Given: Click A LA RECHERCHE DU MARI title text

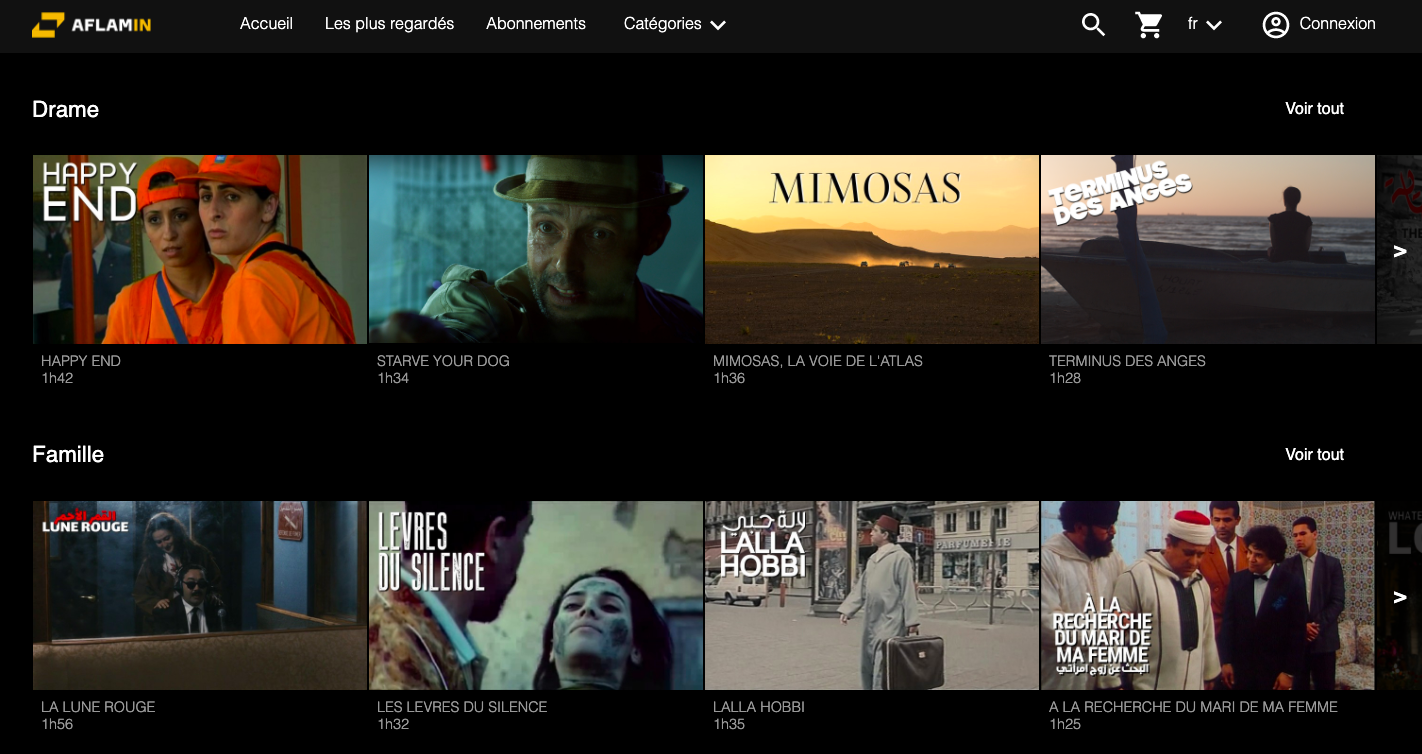Looking at the screenshot, I should click(1193, 707).
